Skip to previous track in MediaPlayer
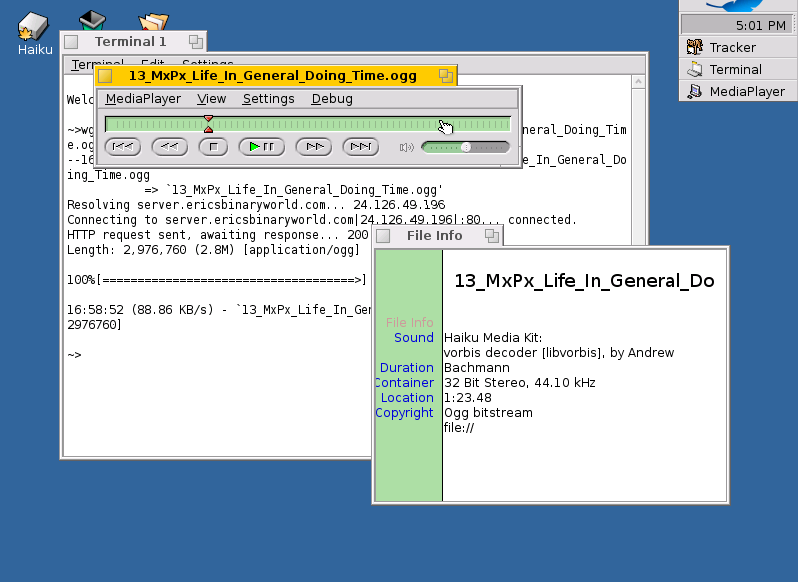The width and height of the screenshot is (798, 582). tap(123, 147)
